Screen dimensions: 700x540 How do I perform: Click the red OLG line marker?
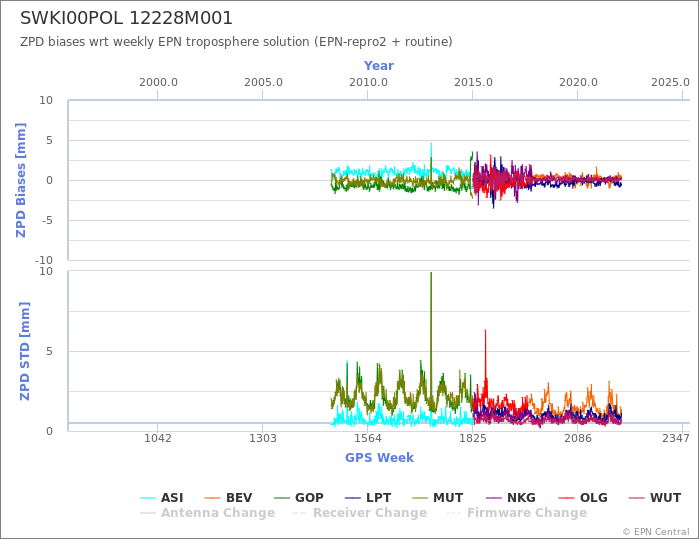pos(566,498)
